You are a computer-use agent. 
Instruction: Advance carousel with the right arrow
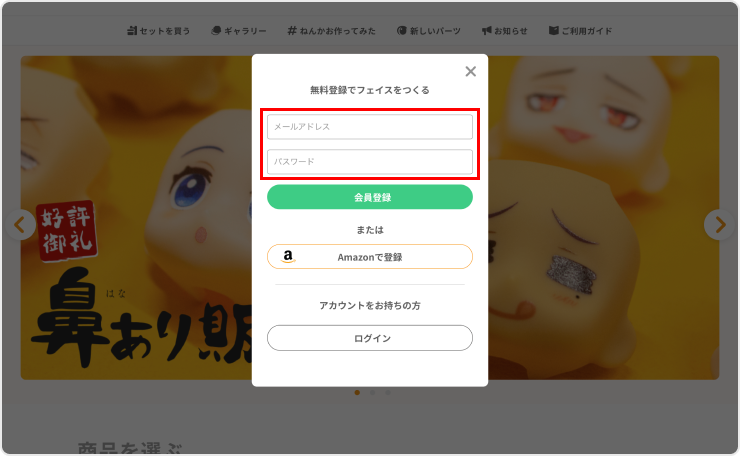click(x=718, y=224)
